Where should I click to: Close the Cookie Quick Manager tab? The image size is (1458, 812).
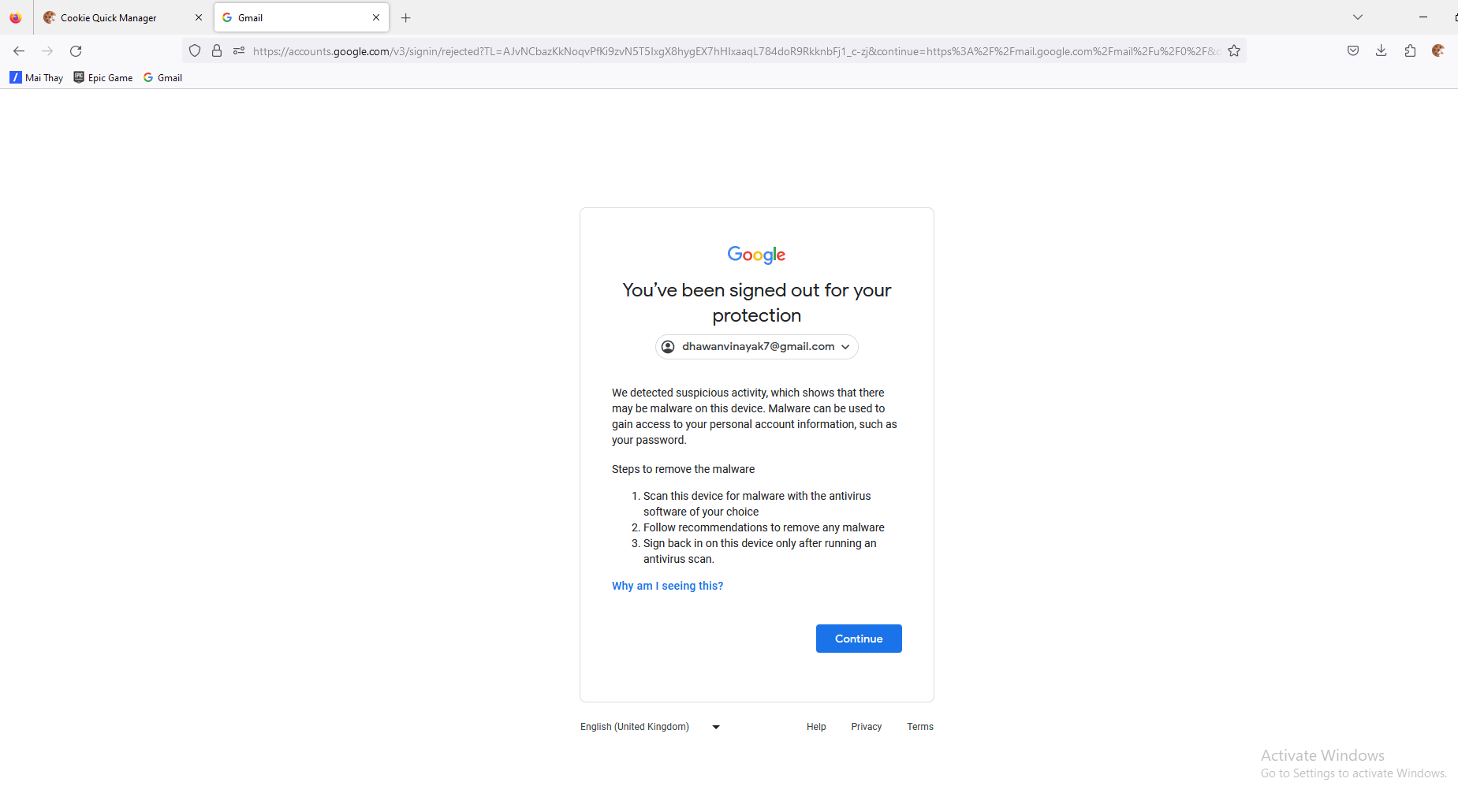pyautogui.click(x=199, y=17)
